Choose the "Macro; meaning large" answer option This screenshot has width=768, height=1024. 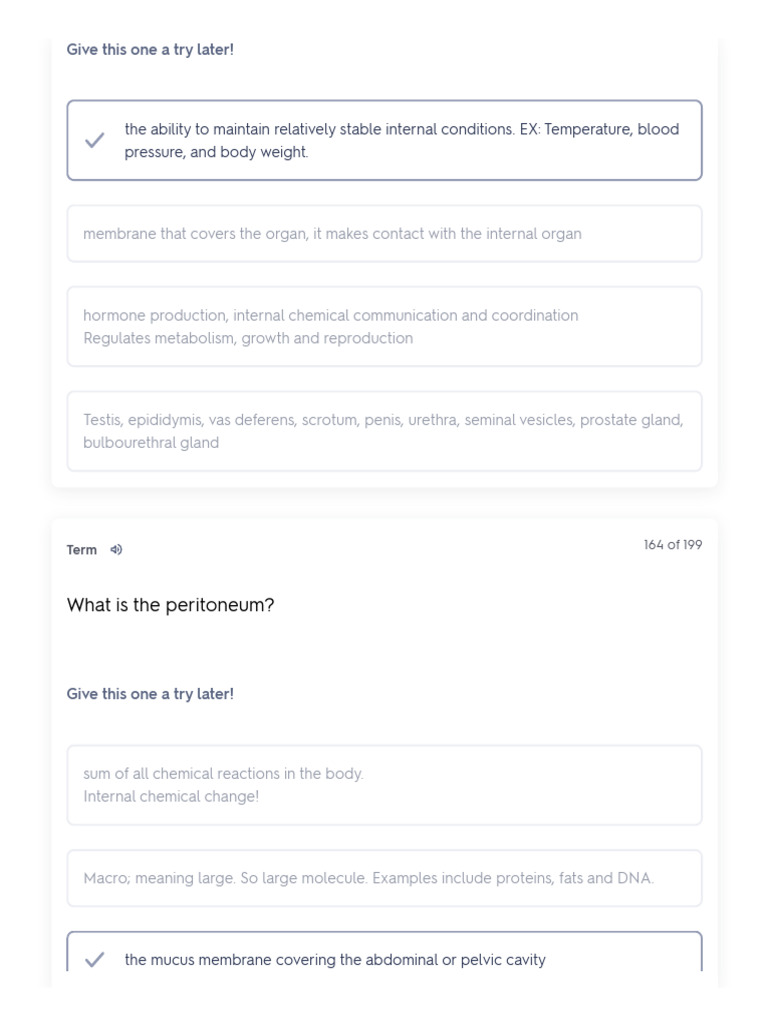[x=384, y=878]
